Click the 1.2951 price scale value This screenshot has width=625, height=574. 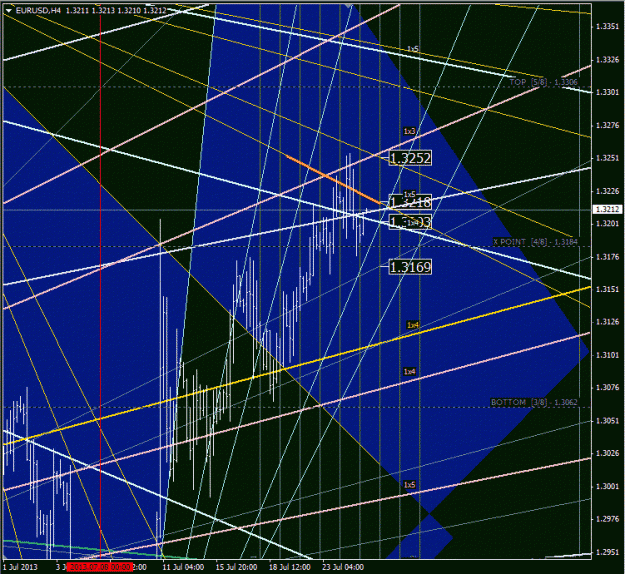[607, 552]
